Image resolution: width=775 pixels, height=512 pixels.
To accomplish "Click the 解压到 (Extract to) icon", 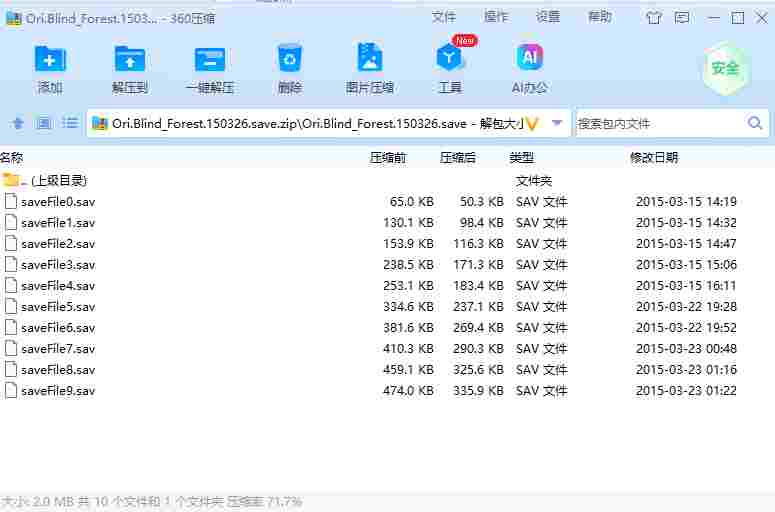I will pyautogui.click(x=129, y=59).
